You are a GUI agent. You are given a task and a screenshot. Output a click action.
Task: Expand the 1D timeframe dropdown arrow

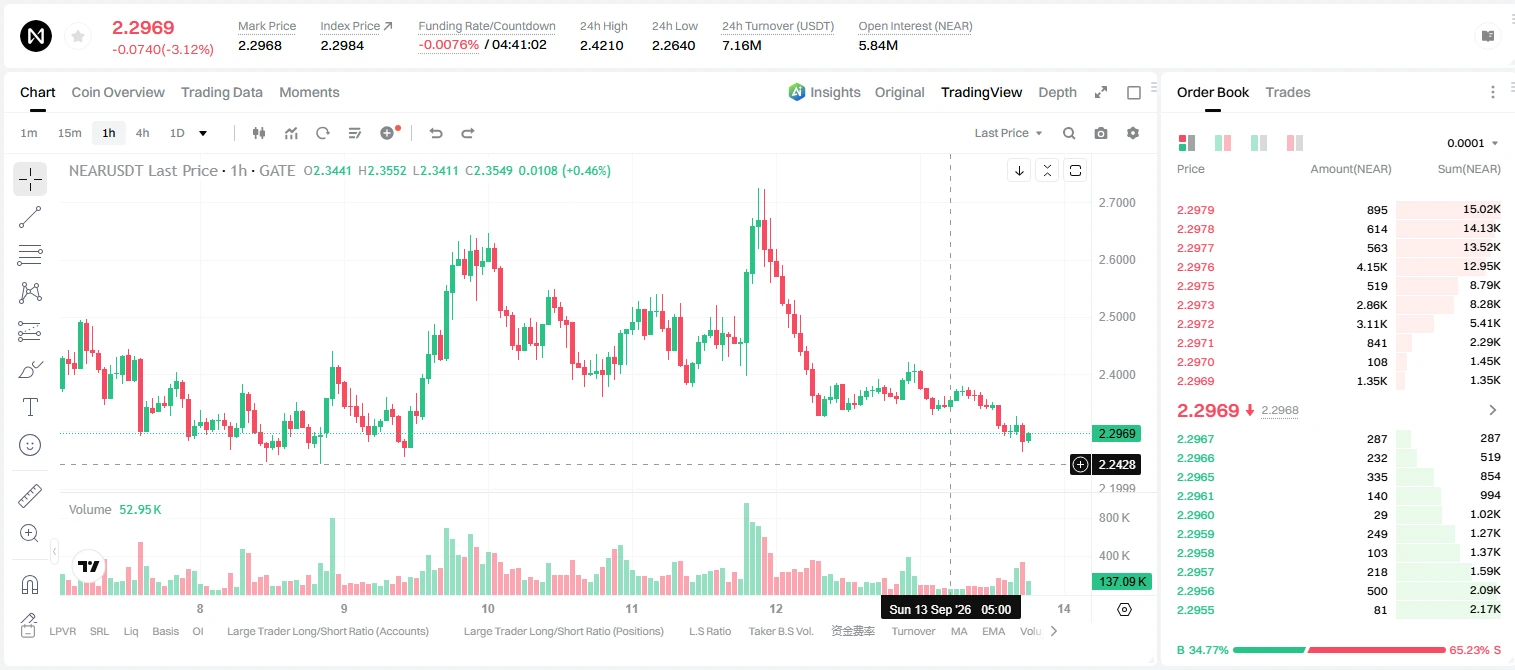pyautogui.click(x=203, y=133)
